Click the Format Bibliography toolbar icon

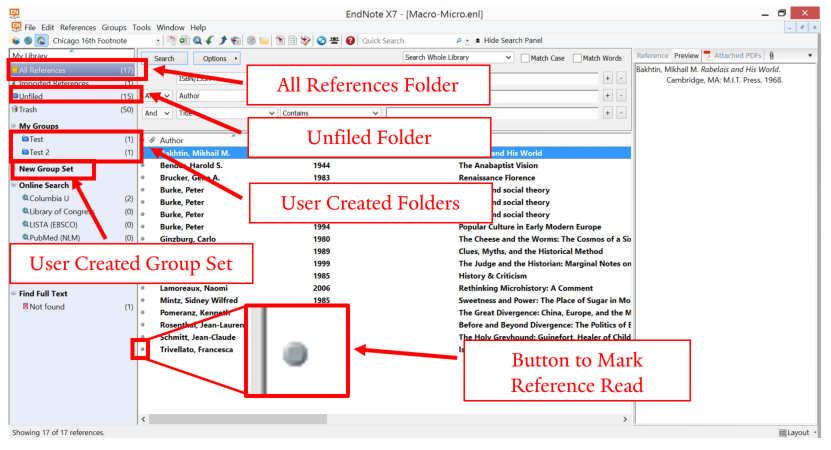coord(293,41)
